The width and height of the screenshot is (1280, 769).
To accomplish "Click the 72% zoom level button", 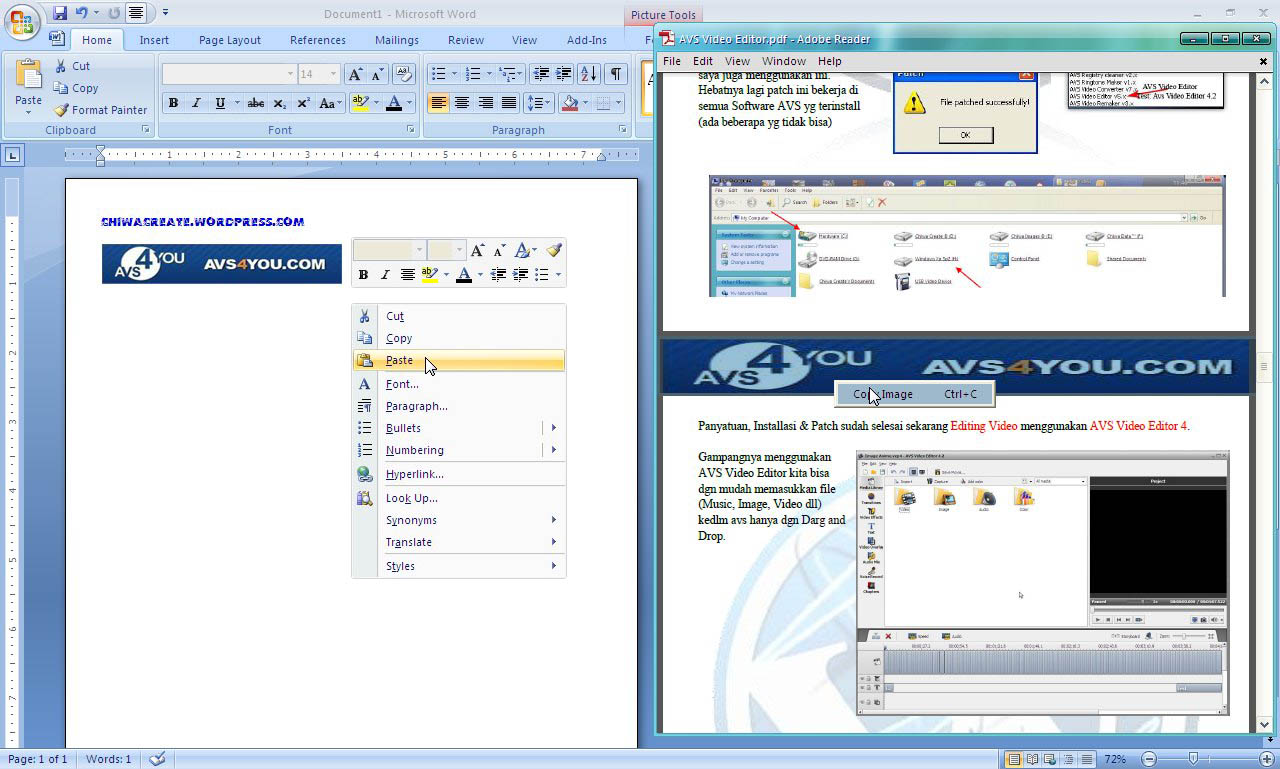I will pyautogui.click(x=1115, y=759).
